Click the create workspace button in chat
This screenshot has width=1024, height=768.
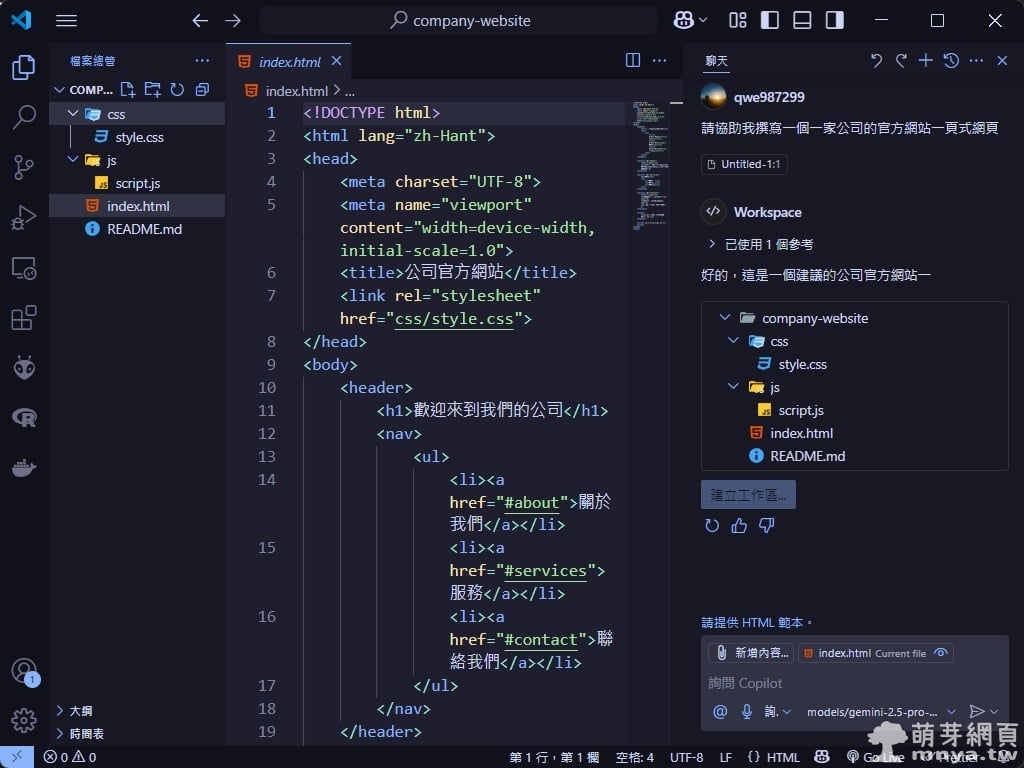pyautogui.click(x=748, y=494)
